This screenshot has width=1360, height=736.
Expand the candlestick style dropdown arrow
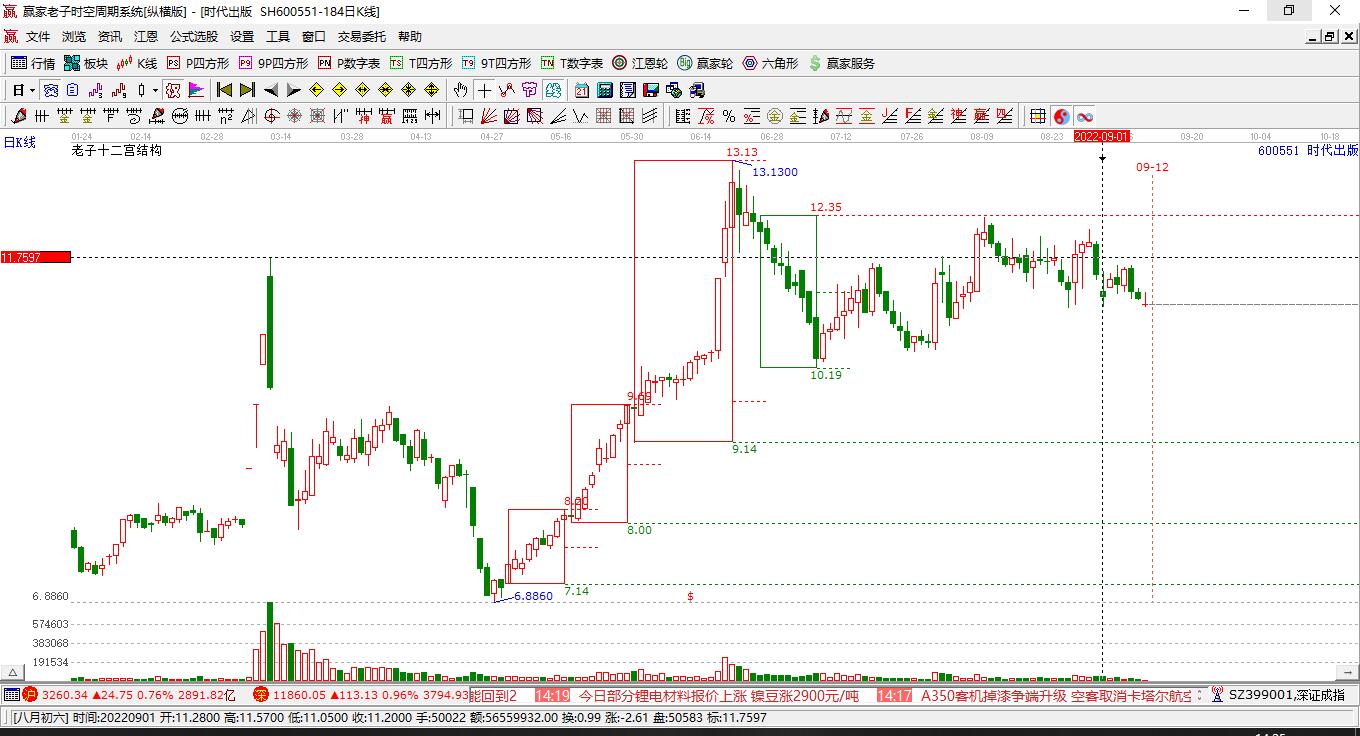pos(155,90)
